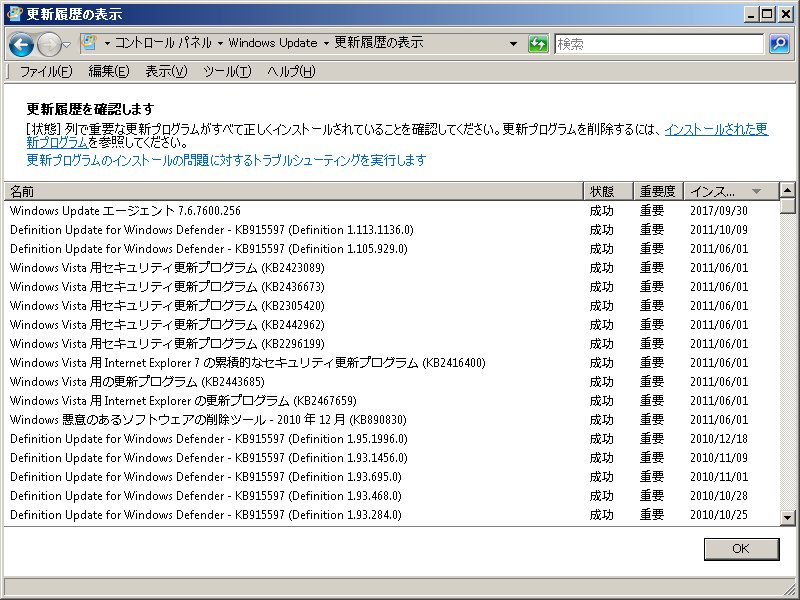This screenshot has width=800, height=600.
Task: Select security update KB2423089 row
Action: tap(391, 267)
